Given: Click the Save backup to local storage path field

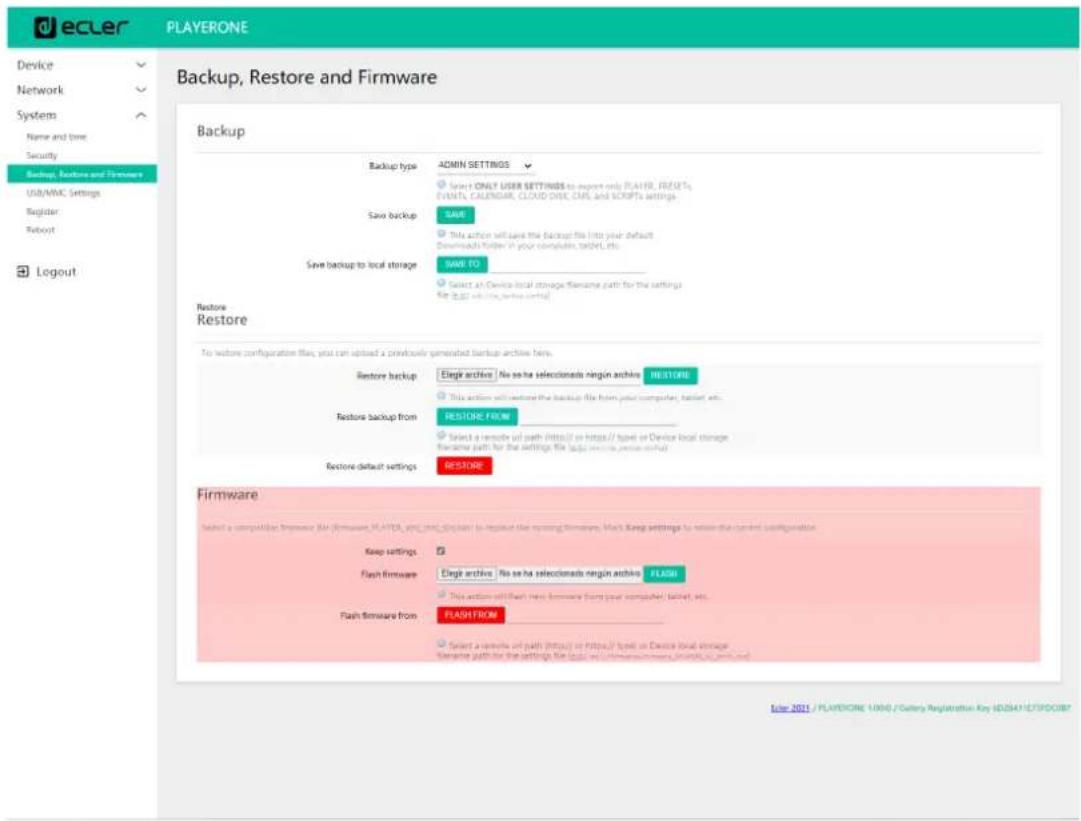Looking at the screenshot, I should [x=566, y=265].
